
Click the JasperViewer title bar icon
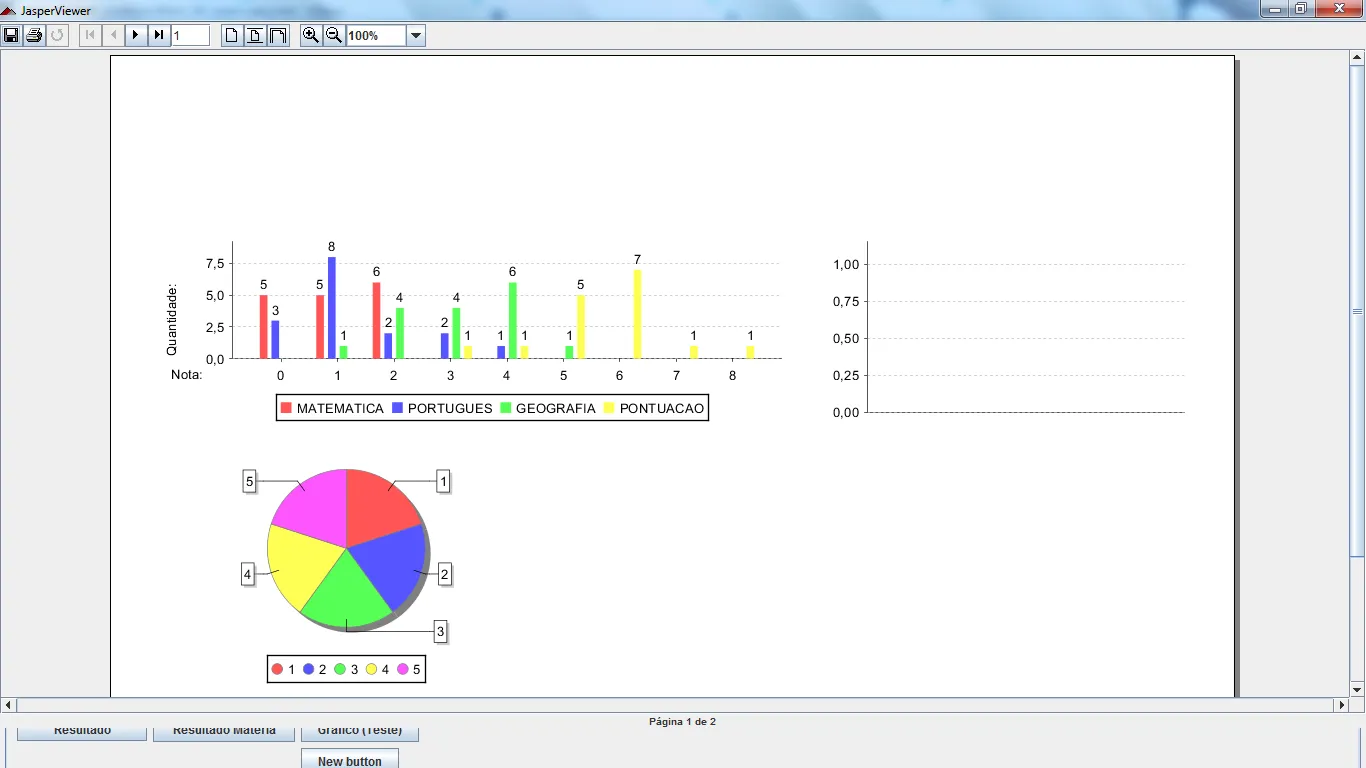(x=9, y=10)
